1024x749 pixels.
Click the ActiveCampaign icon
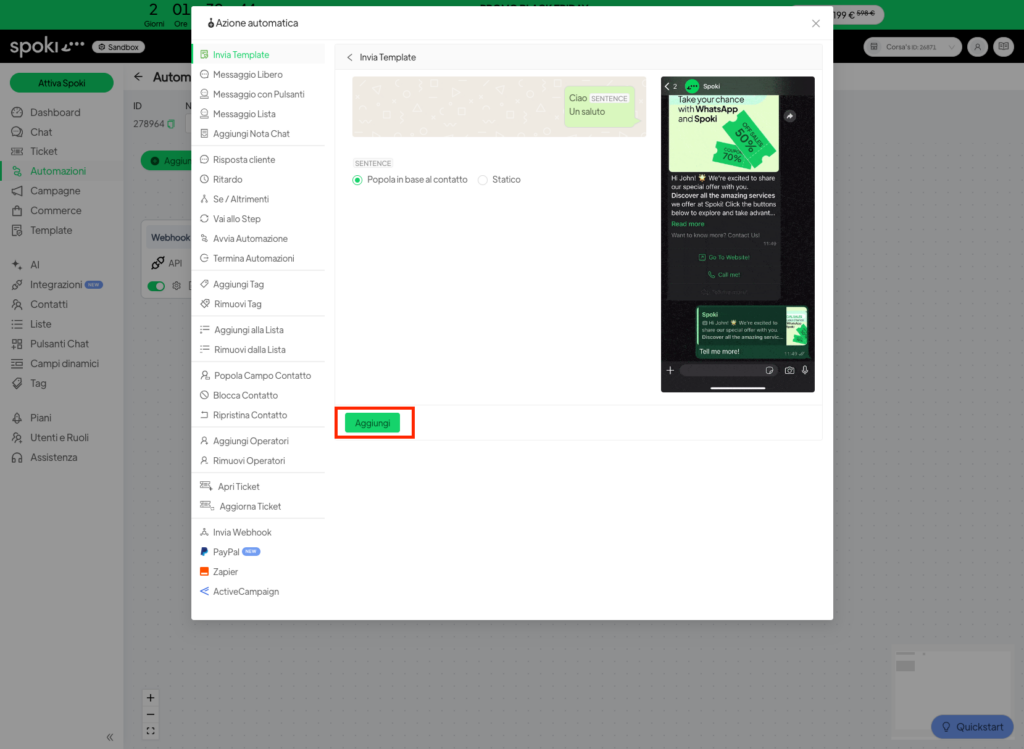pos(204,592)
